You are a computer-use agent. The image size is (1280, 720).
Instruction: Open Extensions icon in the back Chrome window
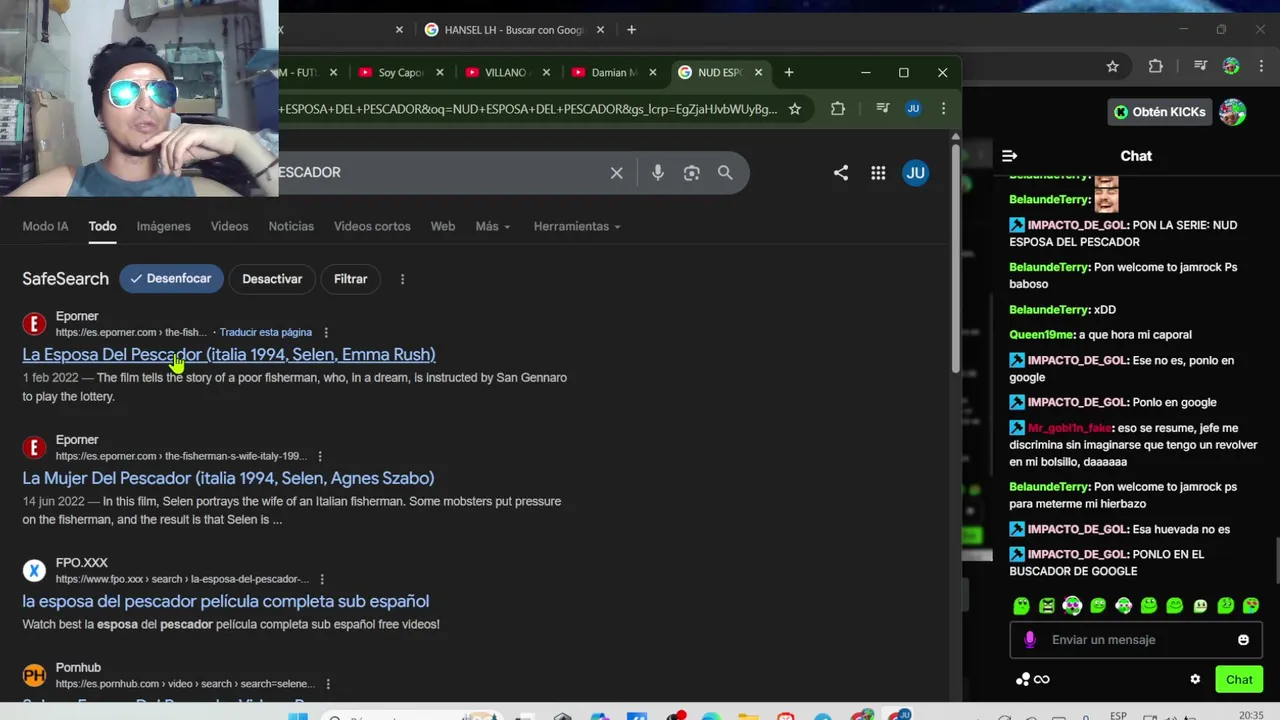click(x=1156, y=67)
